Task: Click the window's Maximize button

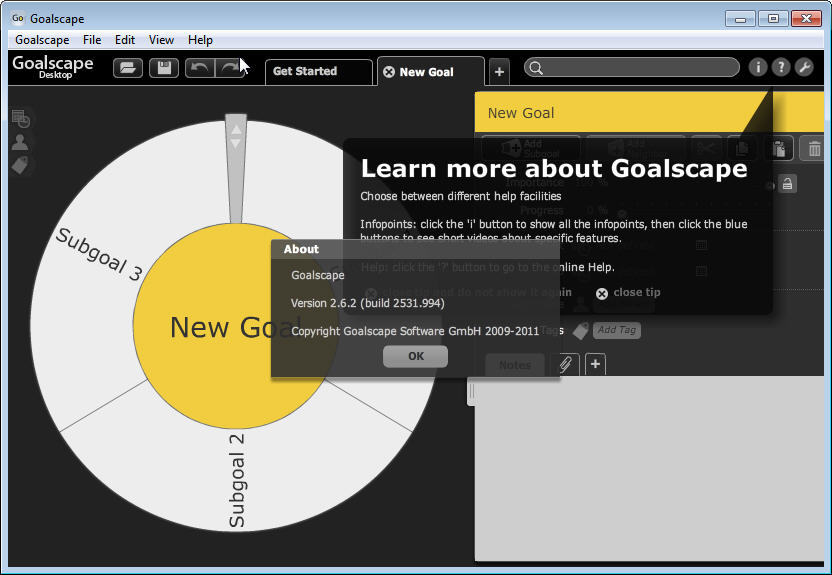Action: 773,19
